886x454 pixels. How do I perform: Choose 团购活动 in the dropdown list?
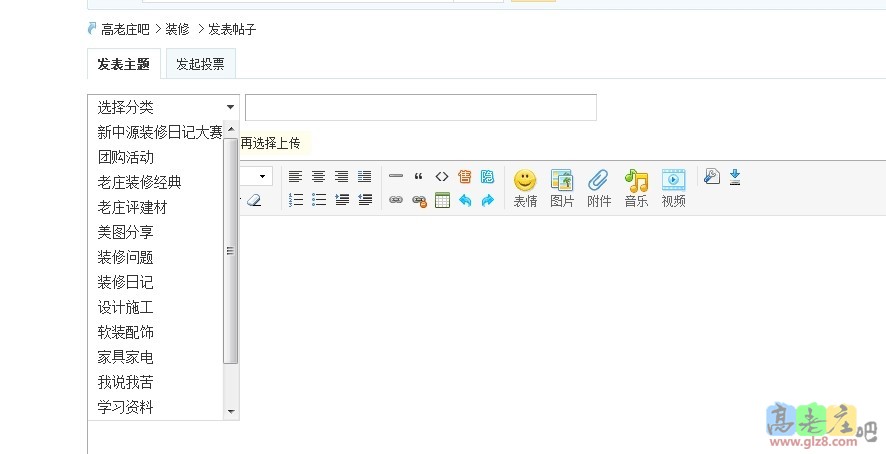(125, 157)
